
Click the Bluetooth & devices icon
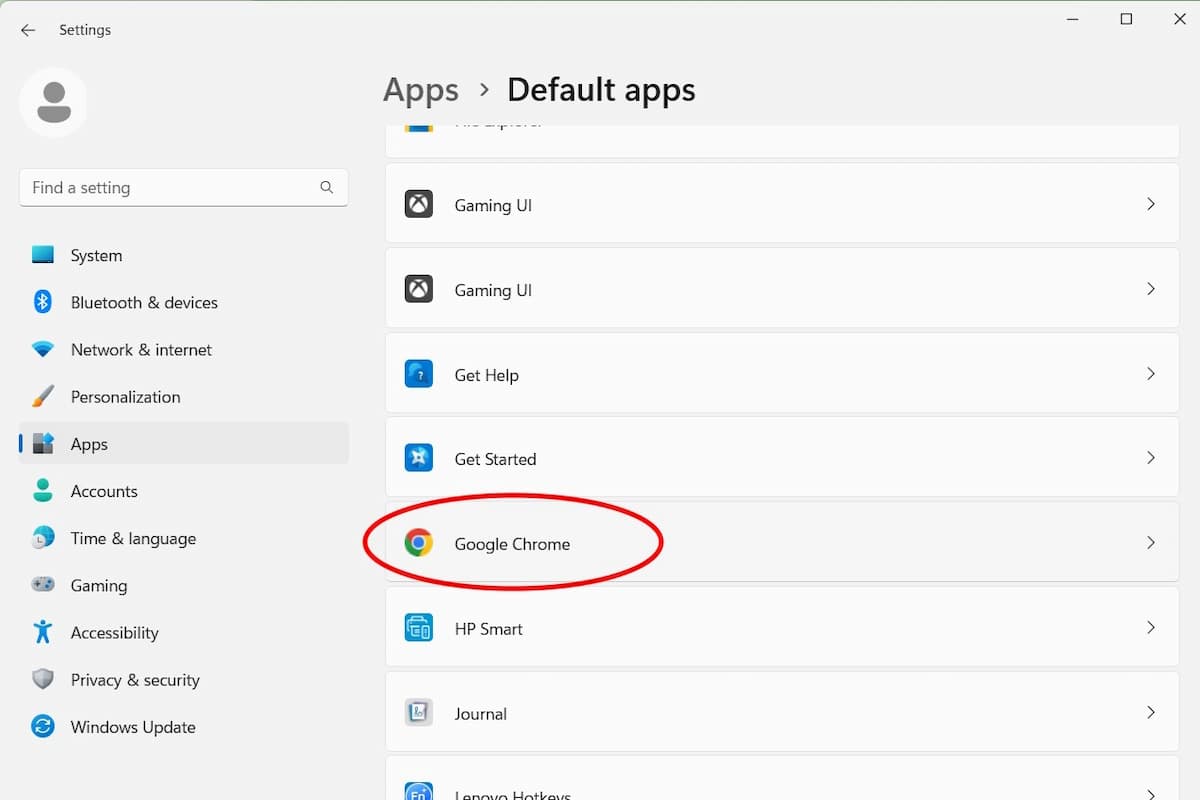click(x=43, y=302)
